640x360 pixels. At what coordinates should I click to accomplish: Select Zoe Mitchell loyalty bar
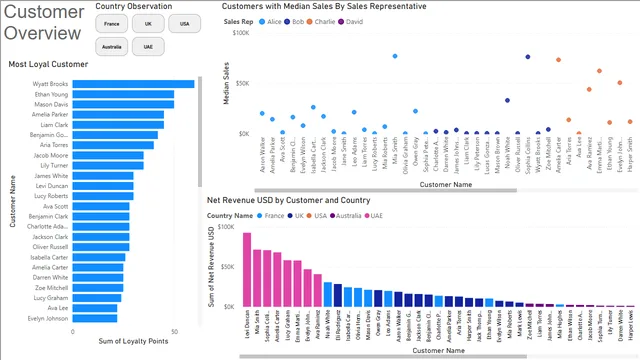[x=98, y=288]
